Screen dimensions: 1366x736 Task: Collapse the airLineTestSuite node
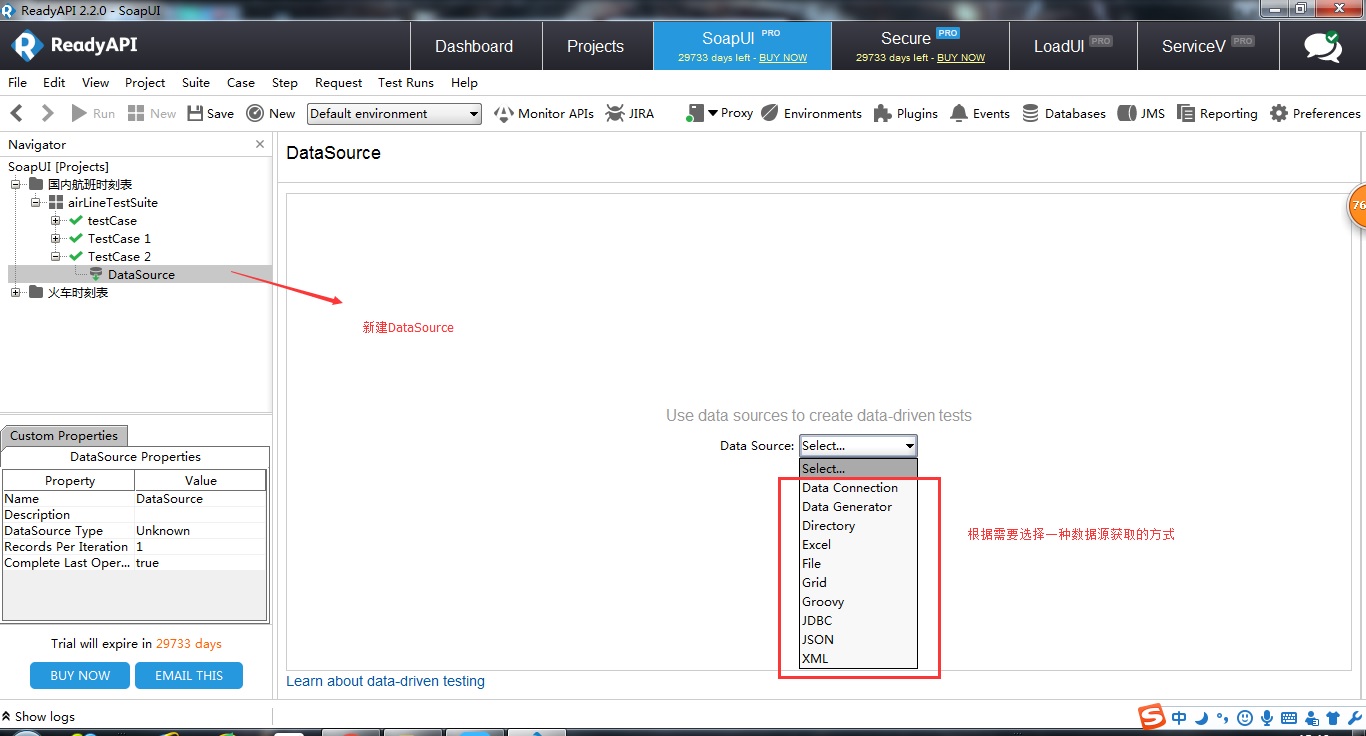[x=36, y=202]
